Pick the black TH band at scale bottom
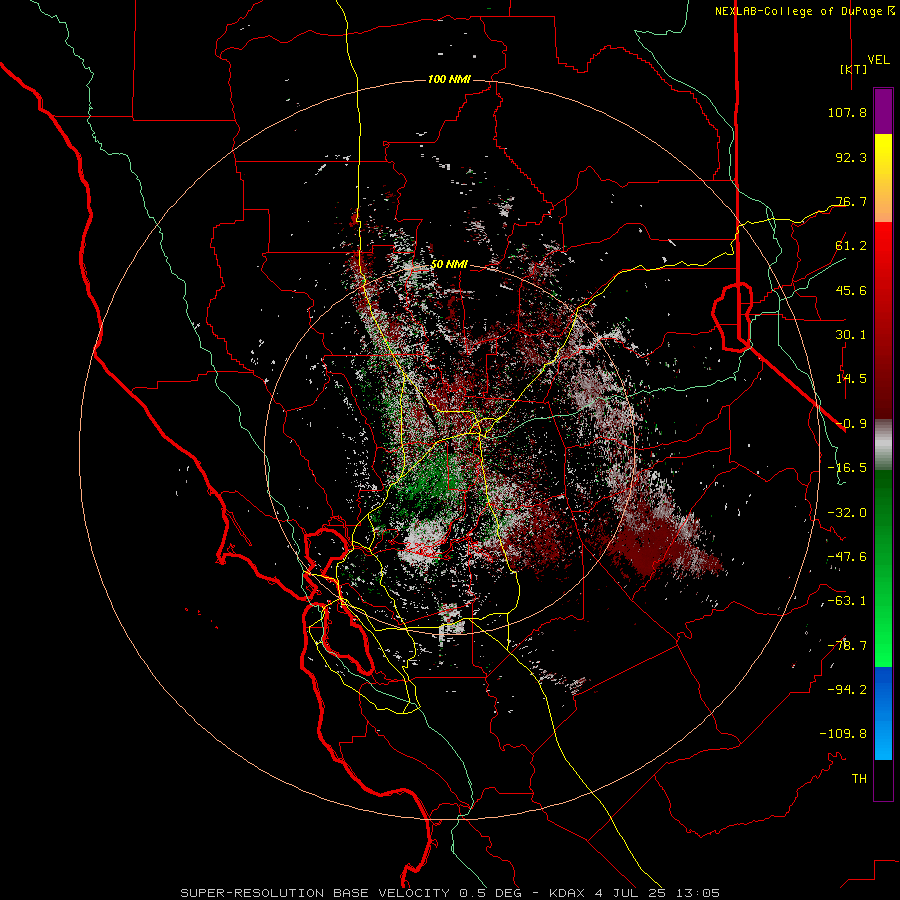Image resolution: width=900 pixels, height=900 pixels. [x=883, y=779]
